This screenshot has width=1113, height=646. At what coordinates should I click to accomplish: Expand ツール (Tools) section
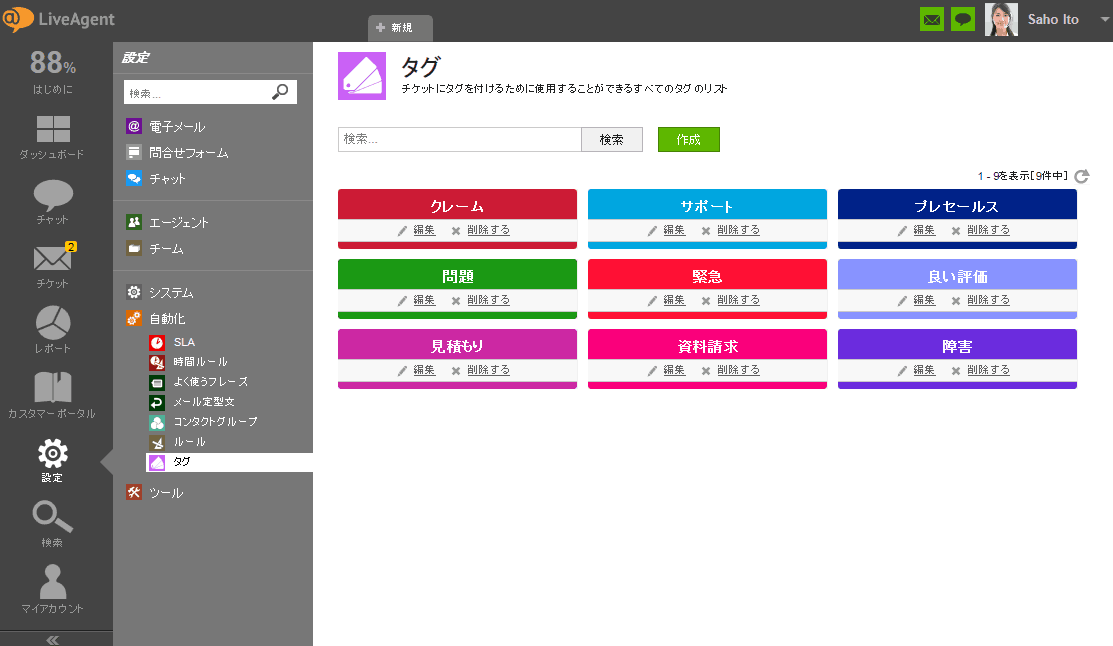(166, 493)
